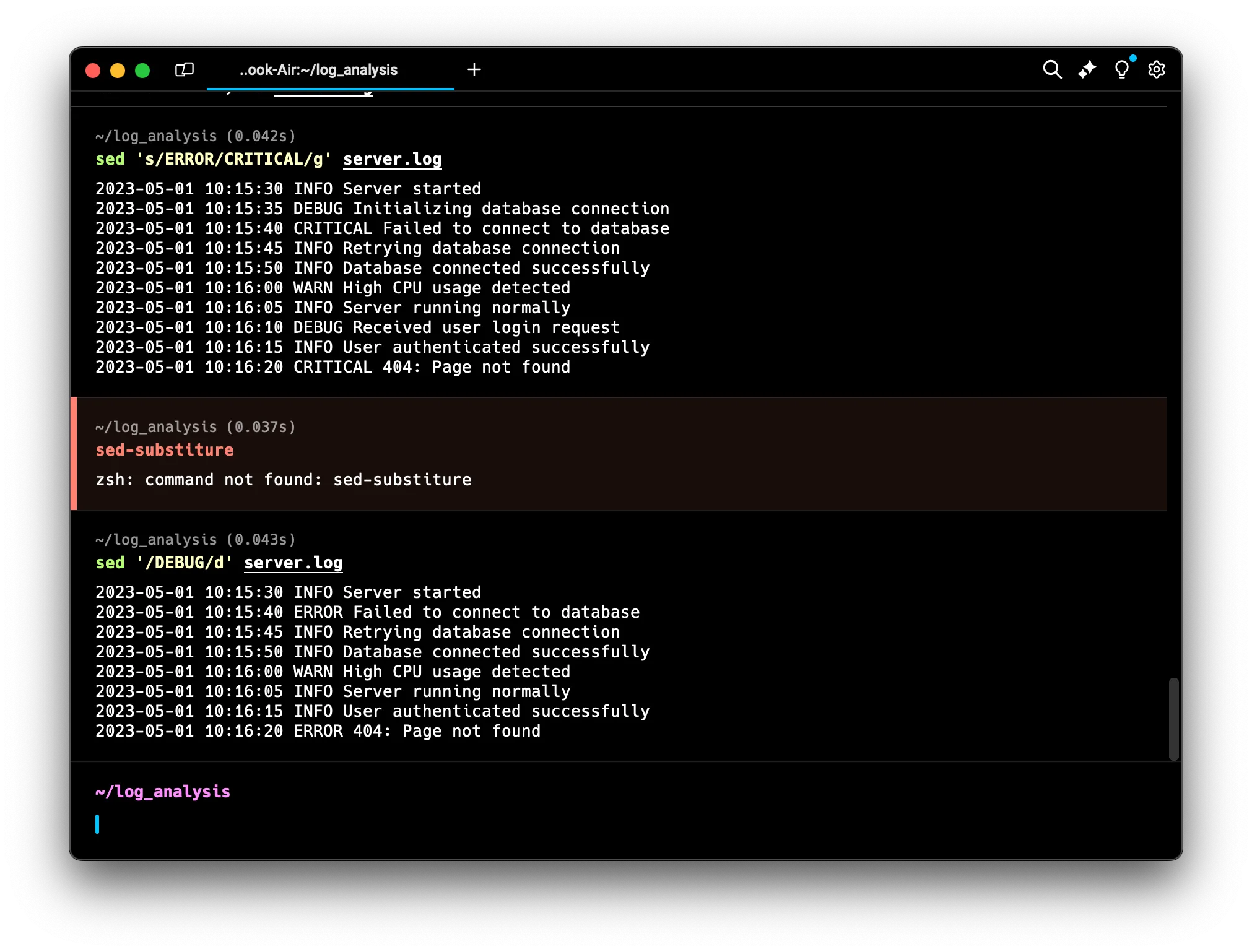Click the terminal input prompt cursor

pos(98,824)
